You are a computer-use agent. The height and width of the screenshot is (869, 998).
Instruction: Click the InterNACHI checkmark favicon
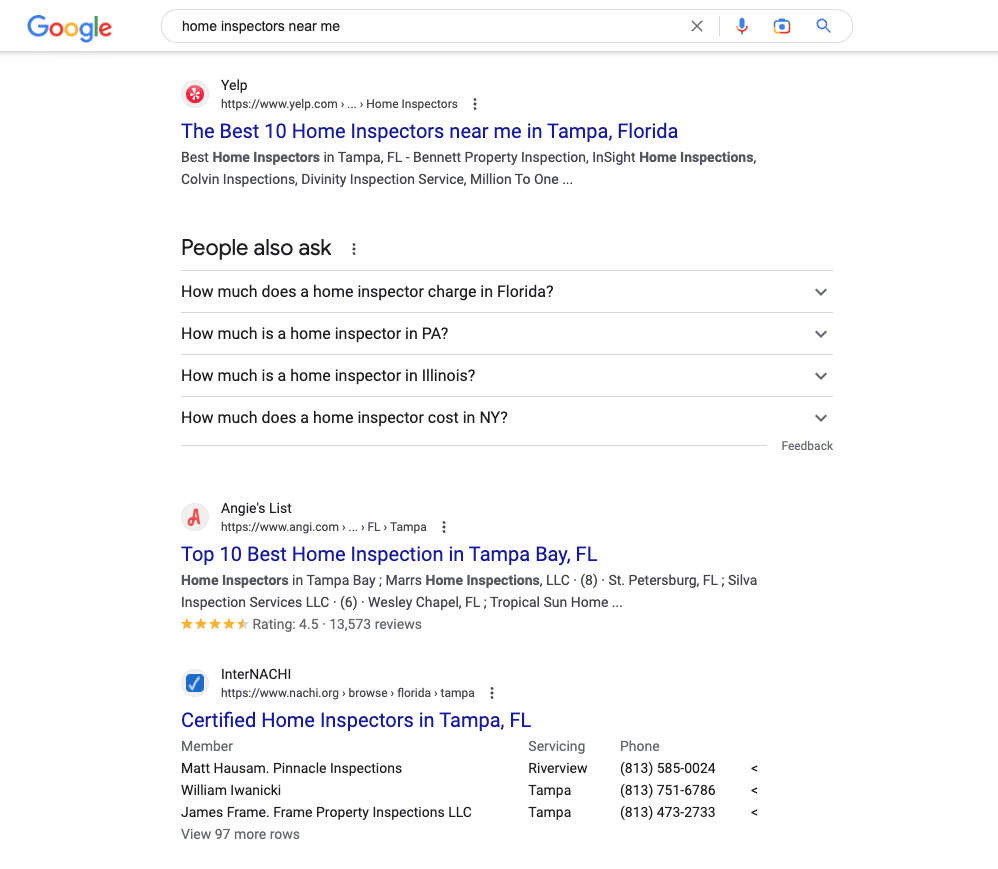tap(195, 683)
